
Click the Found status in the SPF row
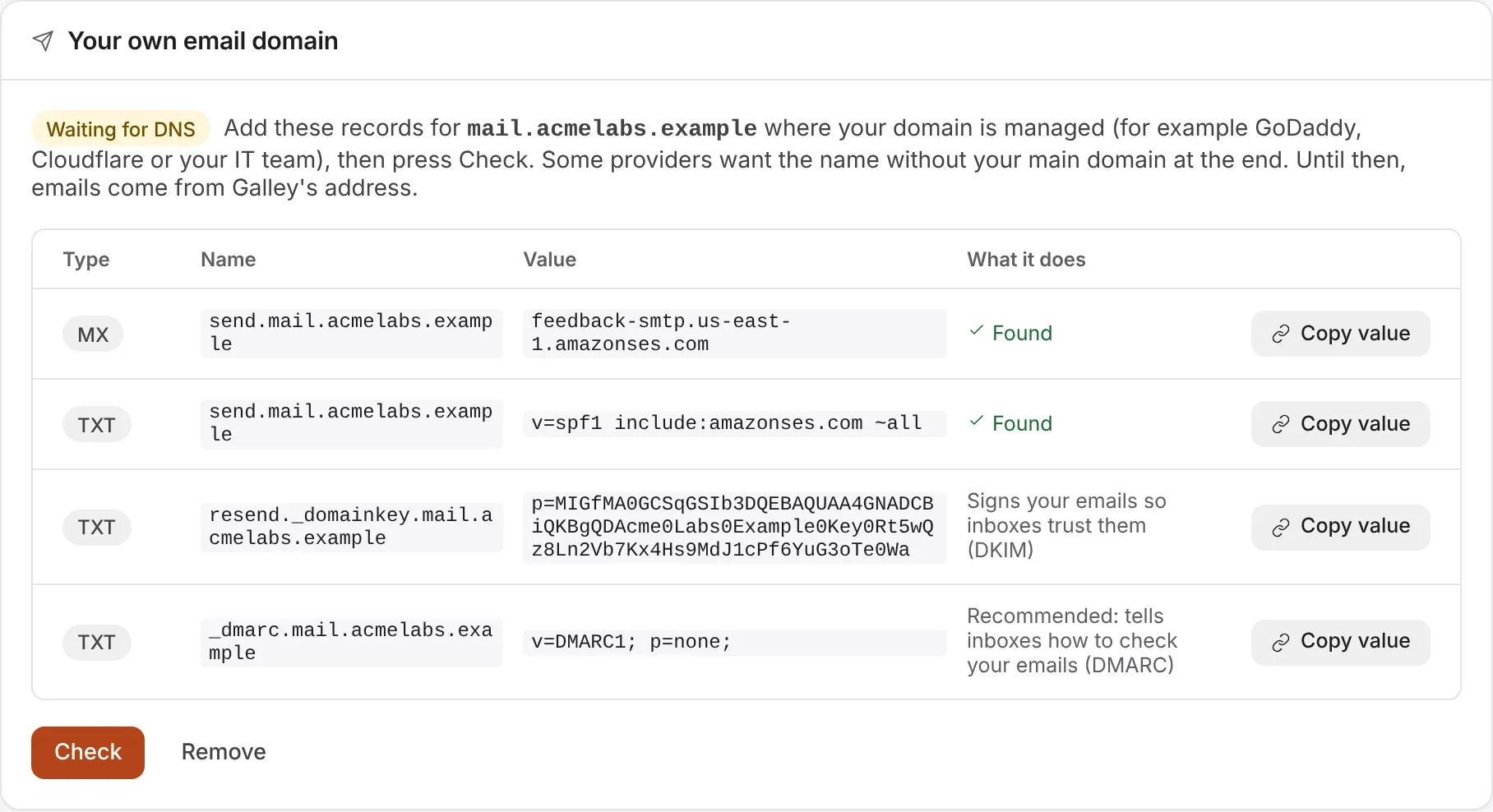pyautogui.click(x=1010, y=423)
